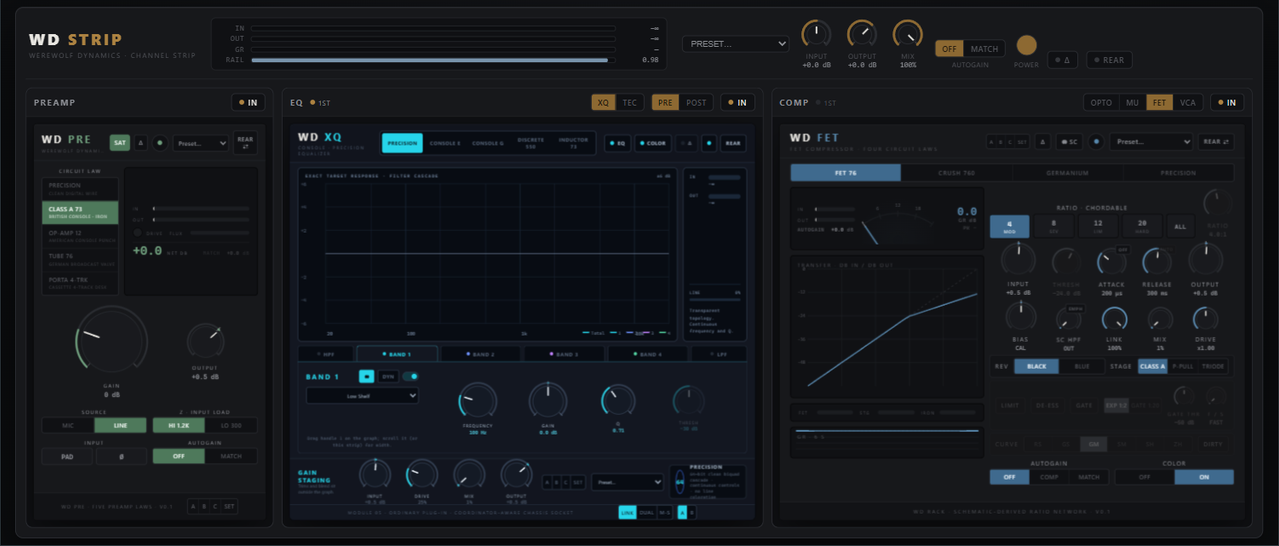Toggle the SAT button in WD PRE
The width and height of the screenshot is (1279, 546).
point(120,143)
